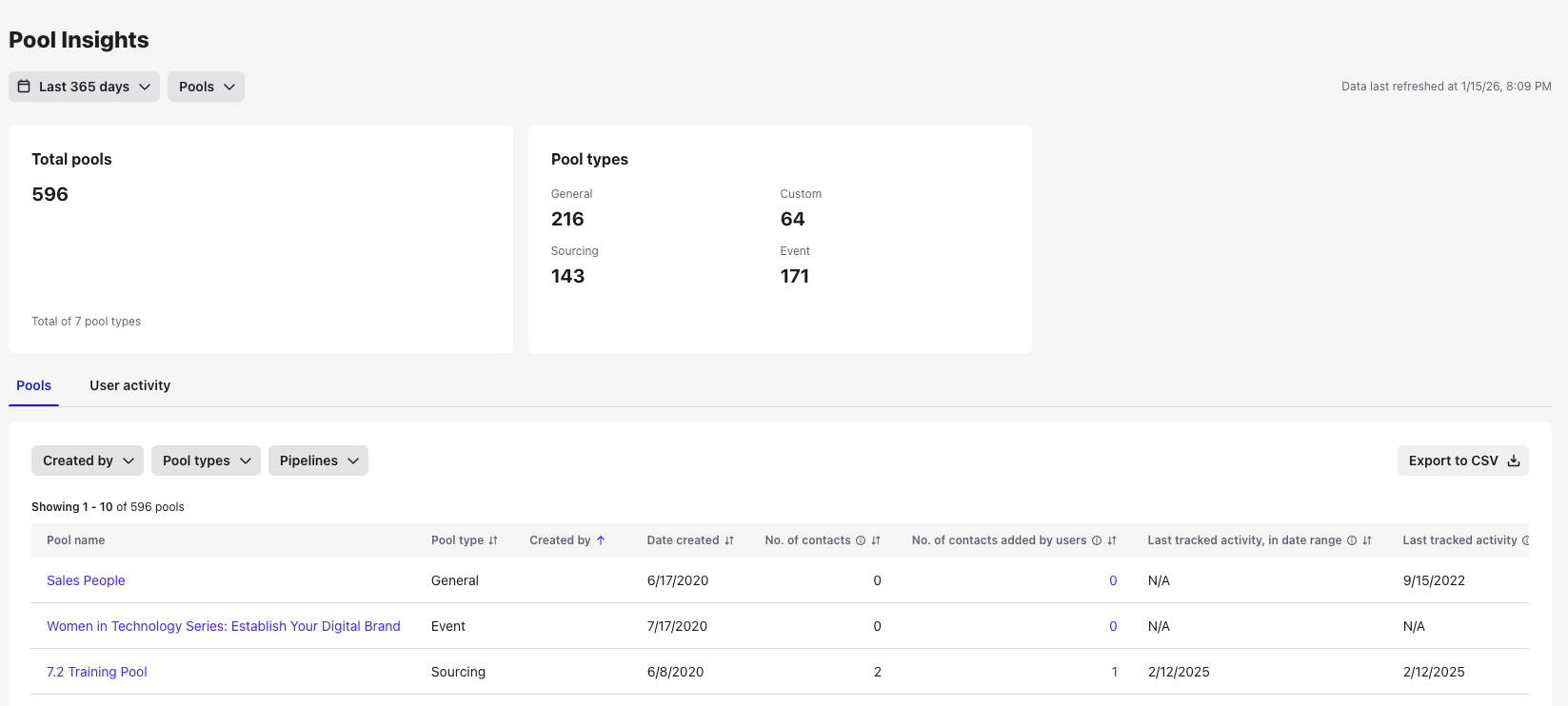Expand the Pool types filter dropdown
Screen dimensions: 1568x706
click(x=206, y=461)
